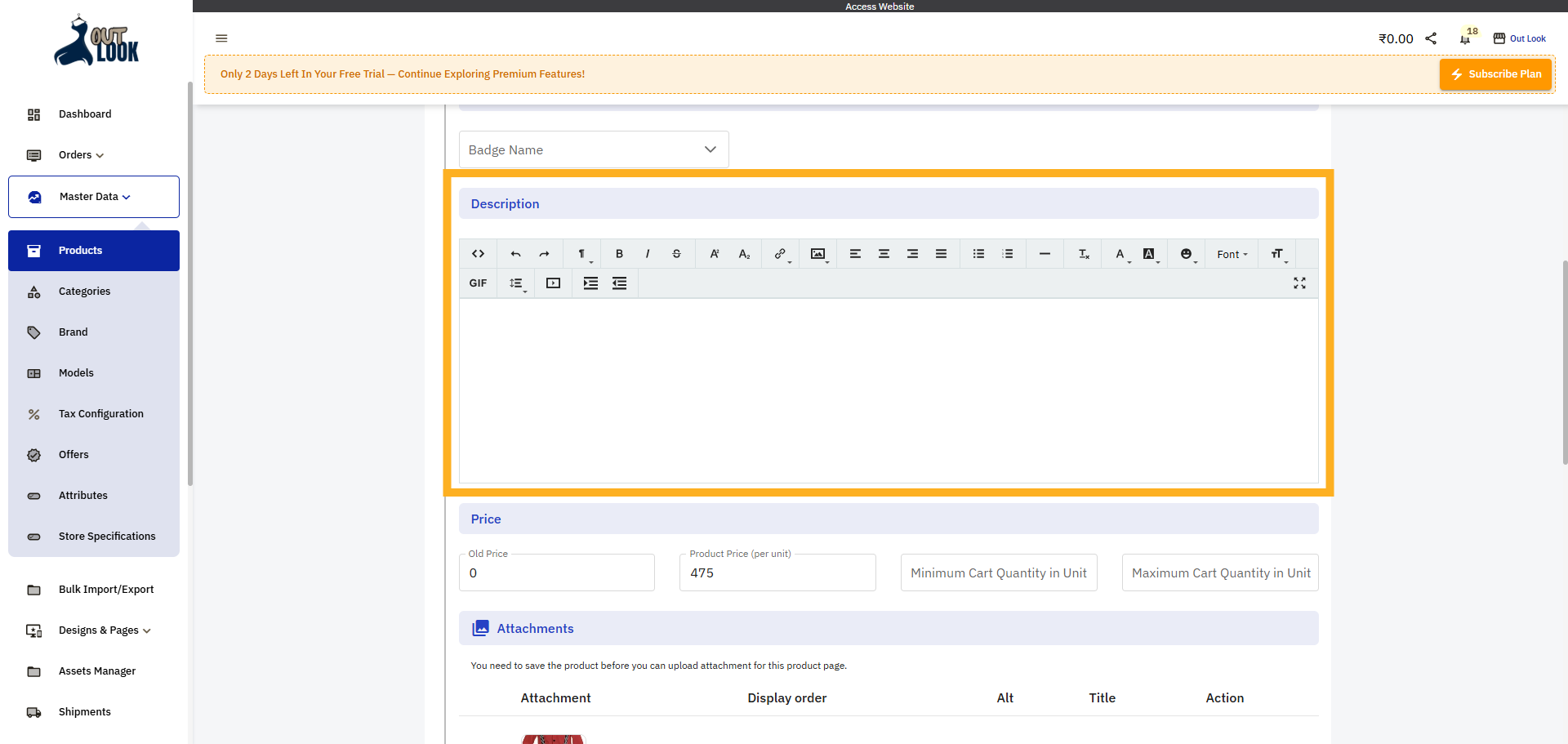Click the share icon in top bar

tap(1431, 38)
